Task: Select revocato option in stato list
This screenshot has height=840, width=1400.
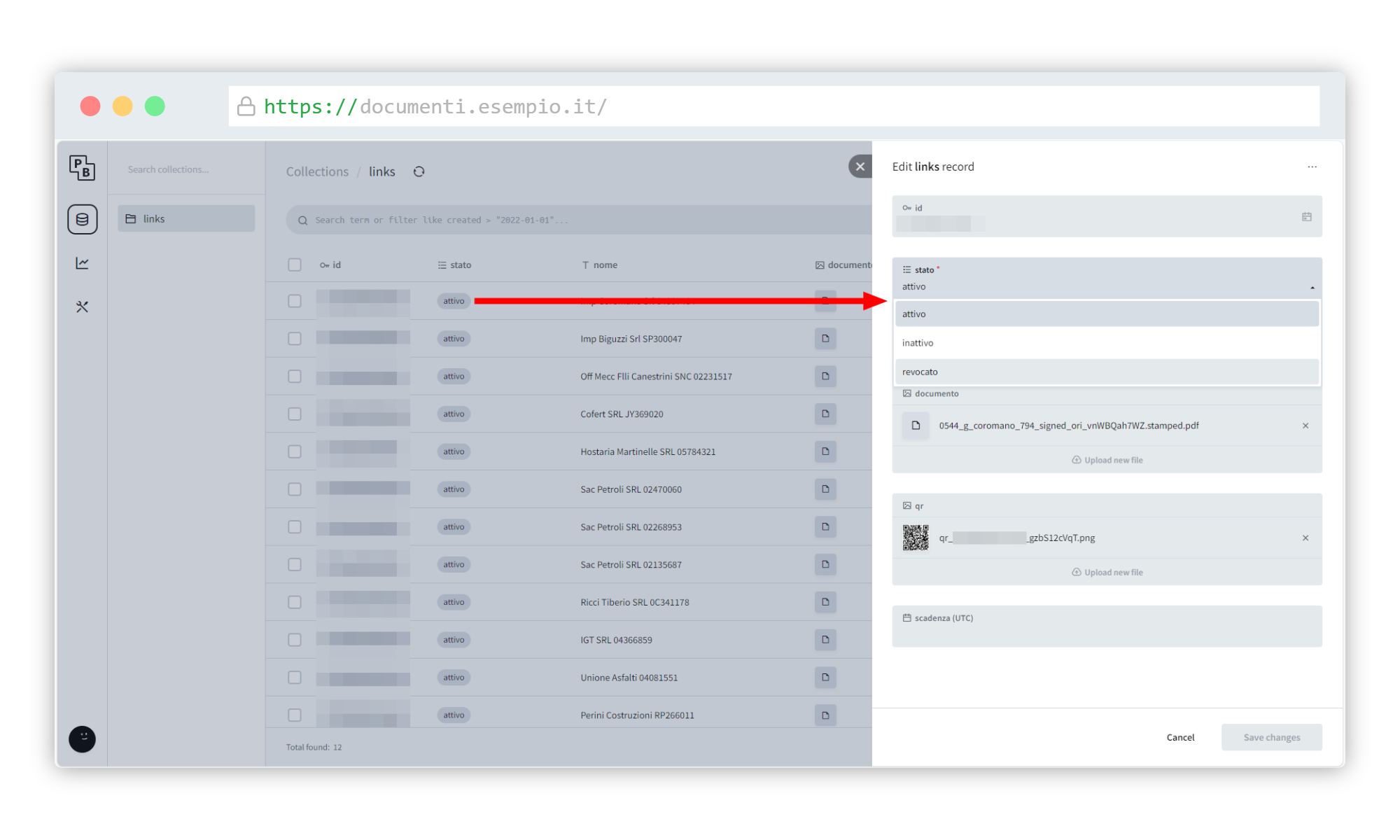Action: point(1107,372)
